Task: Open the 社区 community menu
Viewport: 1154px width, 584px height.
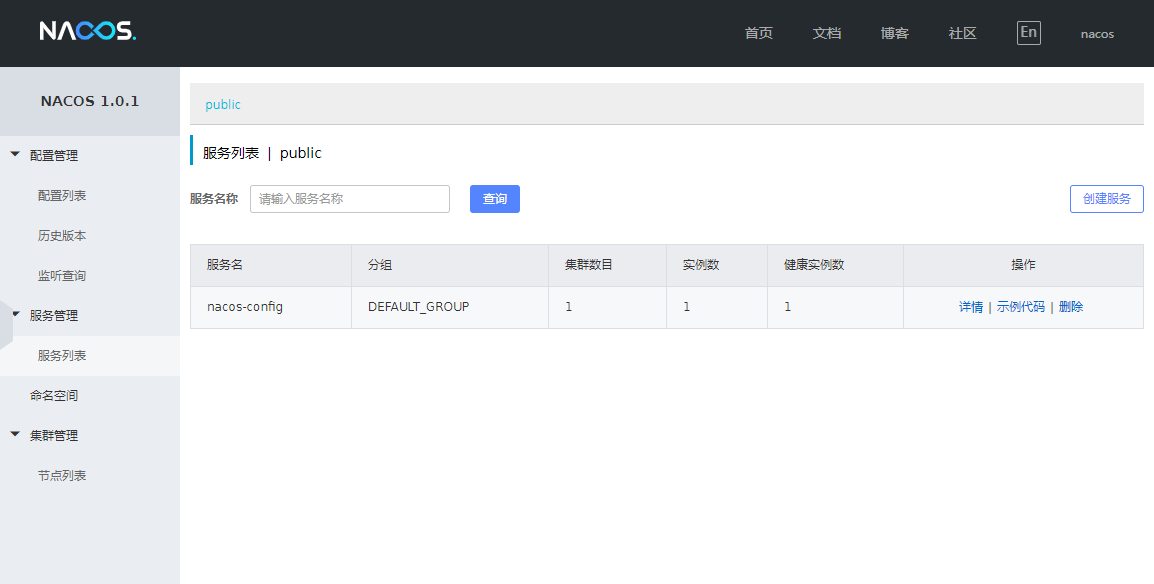Action: [x=962, y=32]
